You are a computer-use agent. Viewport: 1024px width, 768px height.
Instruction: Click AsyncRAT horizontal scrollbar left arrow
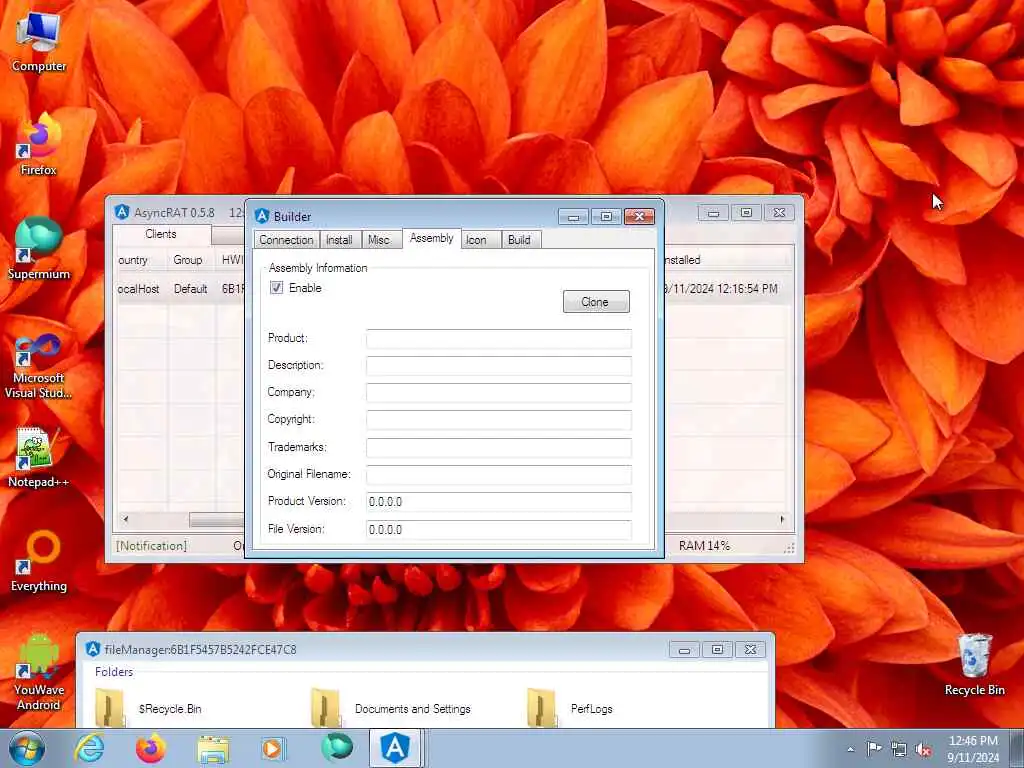pos(126,519)
